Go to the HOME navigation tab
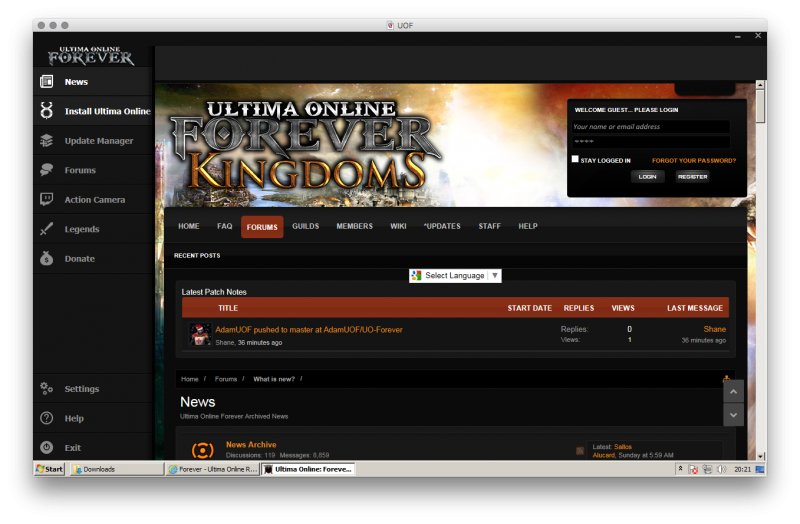Viewport: 800px width, 524px height. (189, 226)
